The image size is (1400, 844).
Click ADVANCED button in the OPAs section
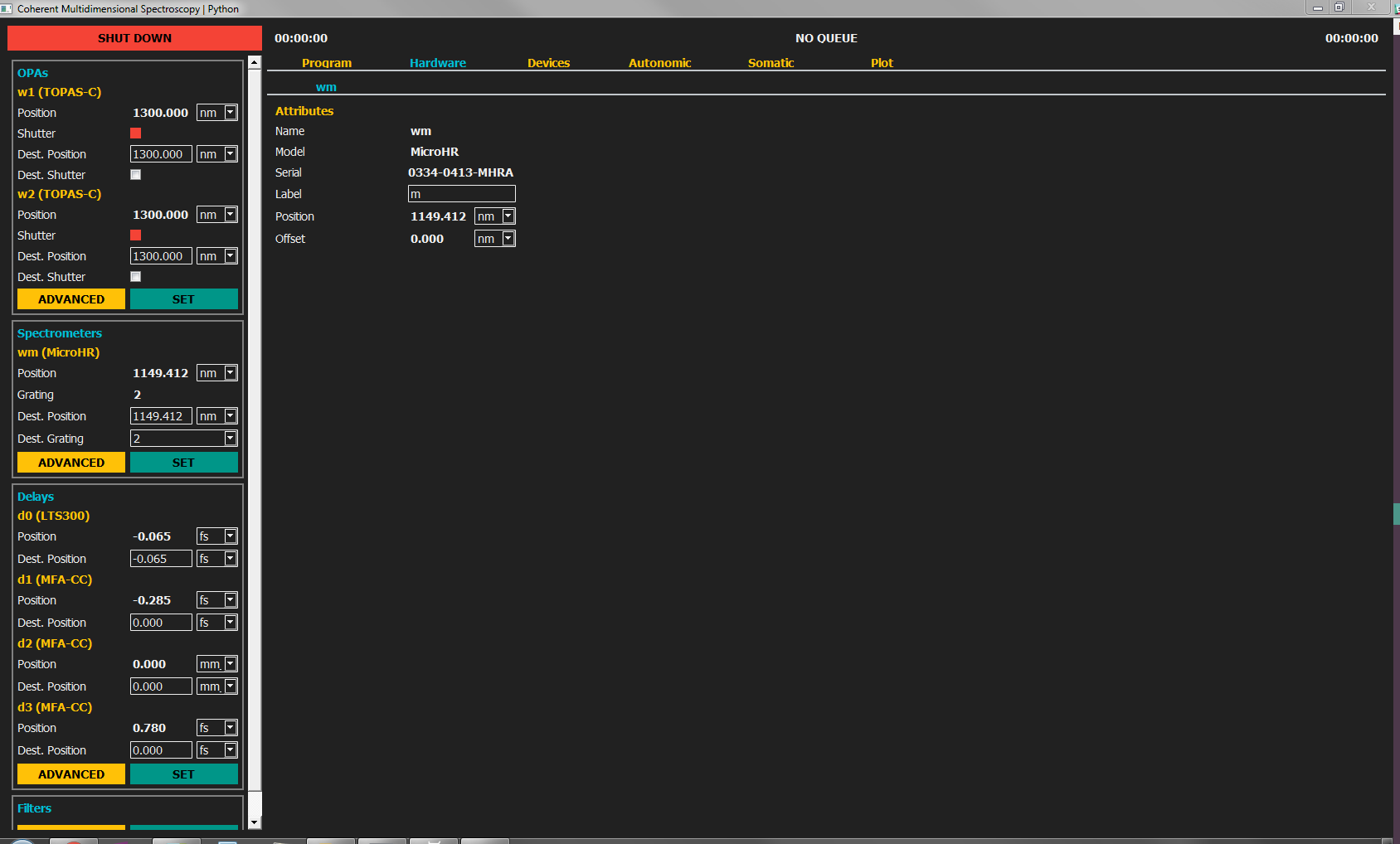pos(71,299)
